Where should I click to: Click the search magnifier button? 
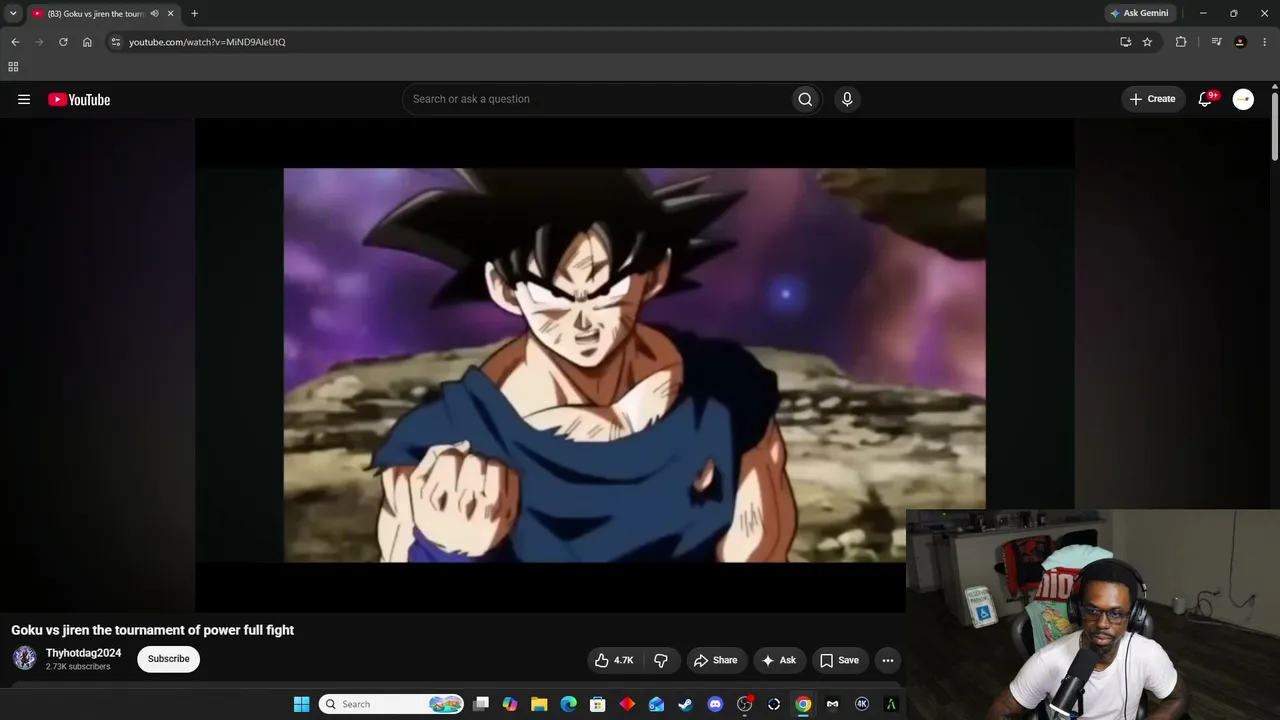click(x=805, y=99)
